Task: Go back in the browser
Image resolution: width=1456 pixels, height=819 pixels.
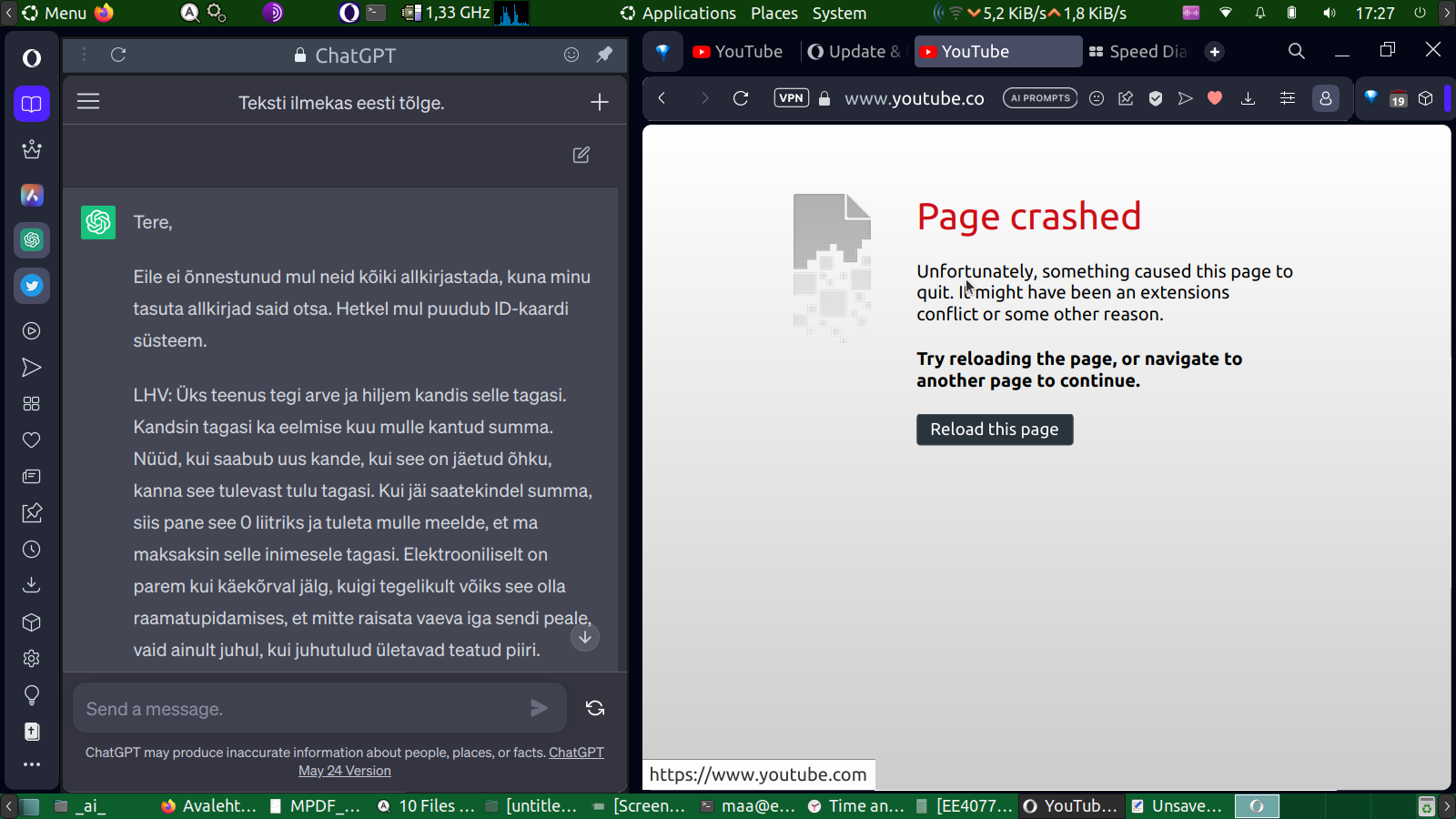Action: (662, 98)
